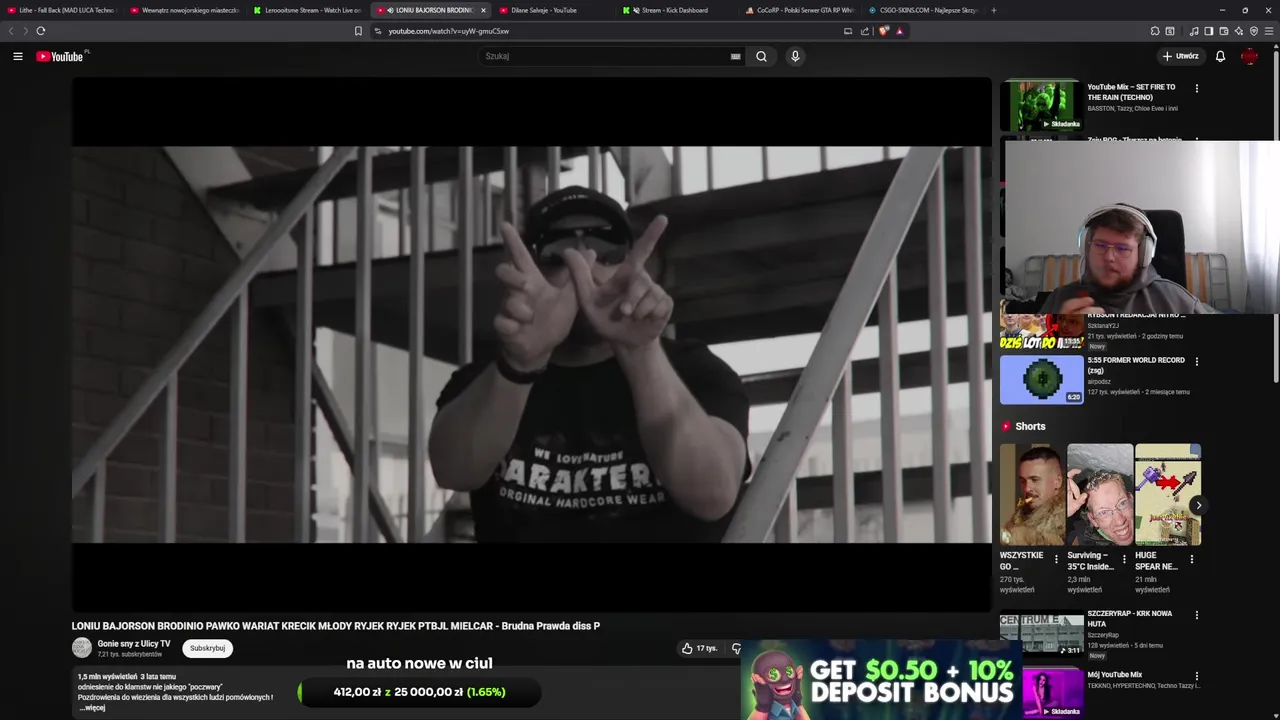1280x720 pixels.
Task: Open options for the Surviving -35°C short
Action: (x=1123, y=559)
